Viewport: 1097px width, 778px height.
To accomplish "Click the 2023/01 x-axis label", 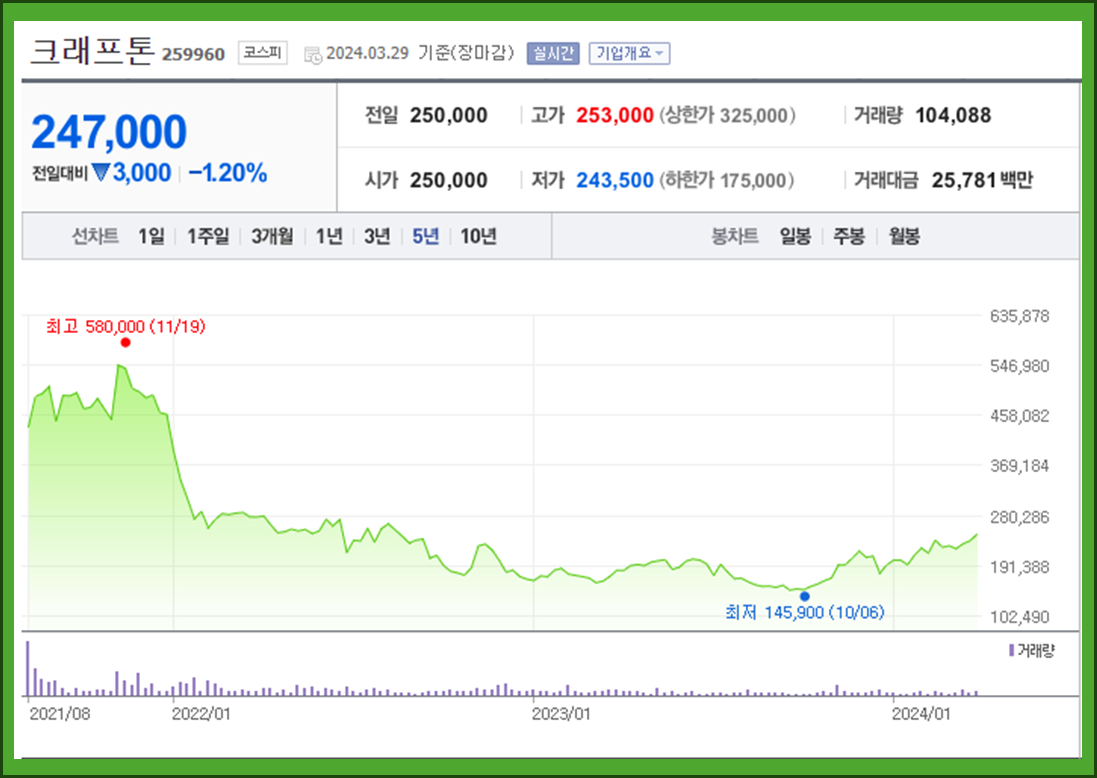I will 561,714.
